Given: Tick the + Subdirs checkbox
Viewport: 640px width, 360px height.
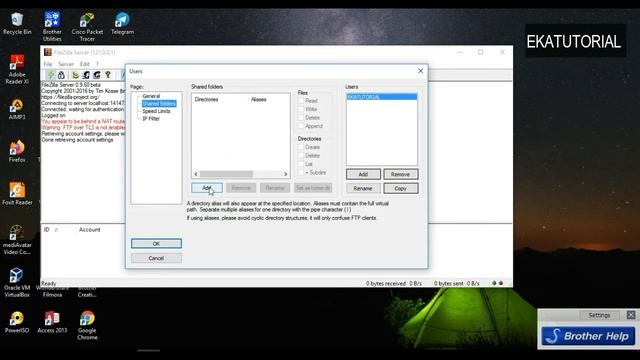Looking at the screenshot, I should (301, 173).
